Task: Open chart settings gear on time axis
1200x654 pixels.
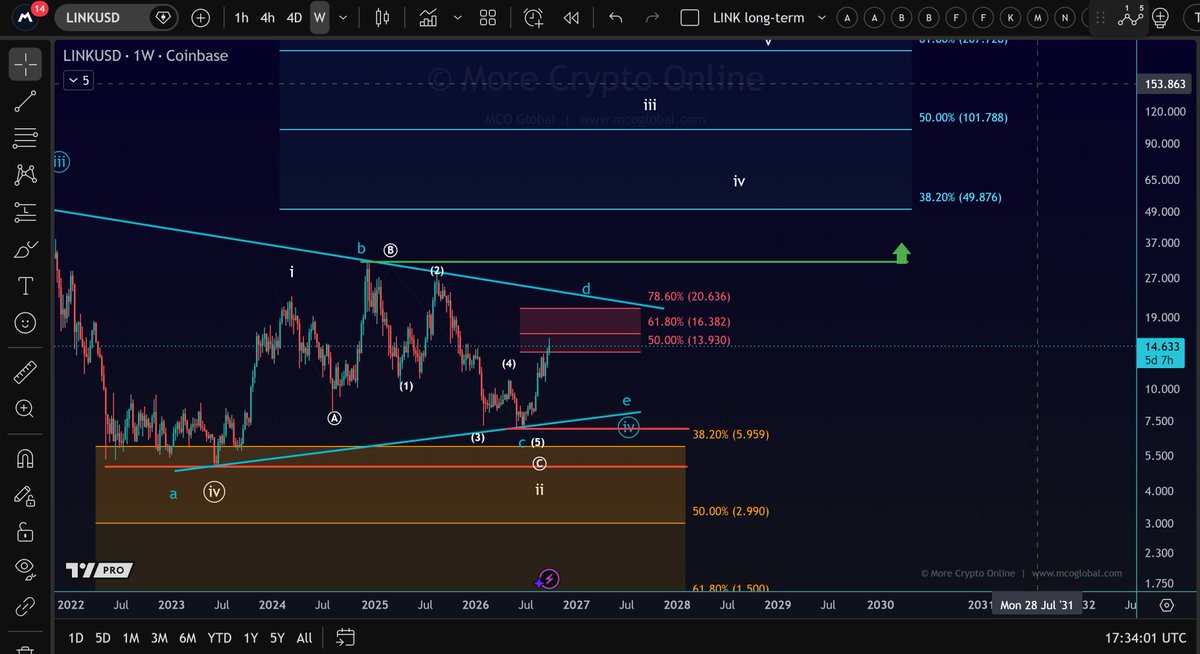Action: pyautogui.click(x=1167, y=605)
